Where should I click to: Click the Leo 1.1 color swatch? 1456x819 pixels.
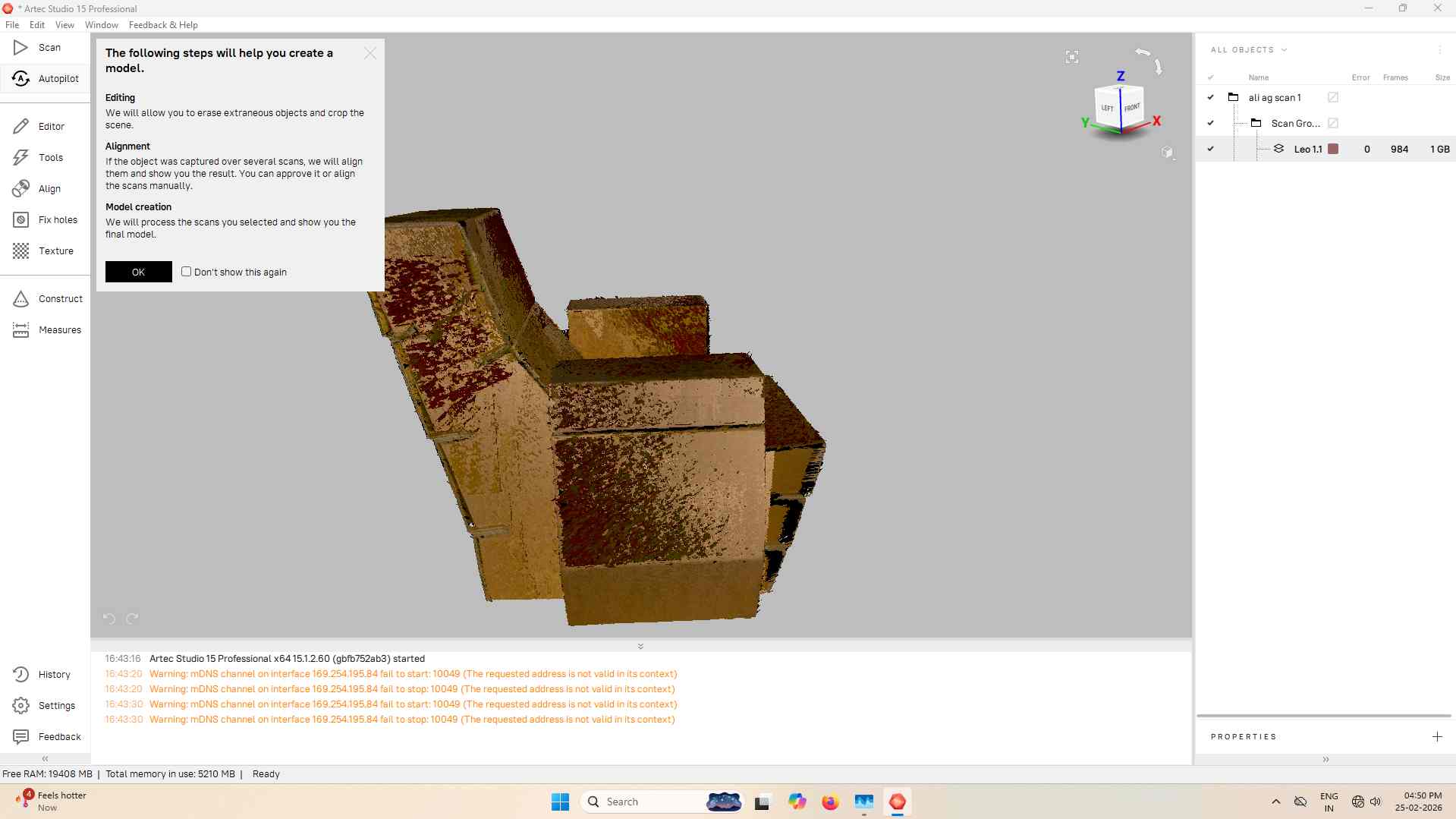click(x=1333, y=149)
